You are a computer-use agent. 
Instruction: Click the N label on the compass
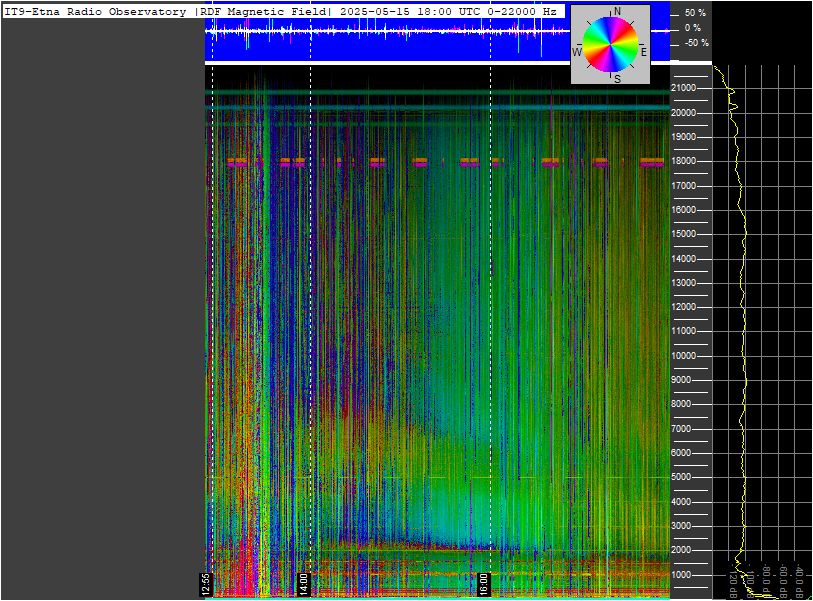[617, 11]
